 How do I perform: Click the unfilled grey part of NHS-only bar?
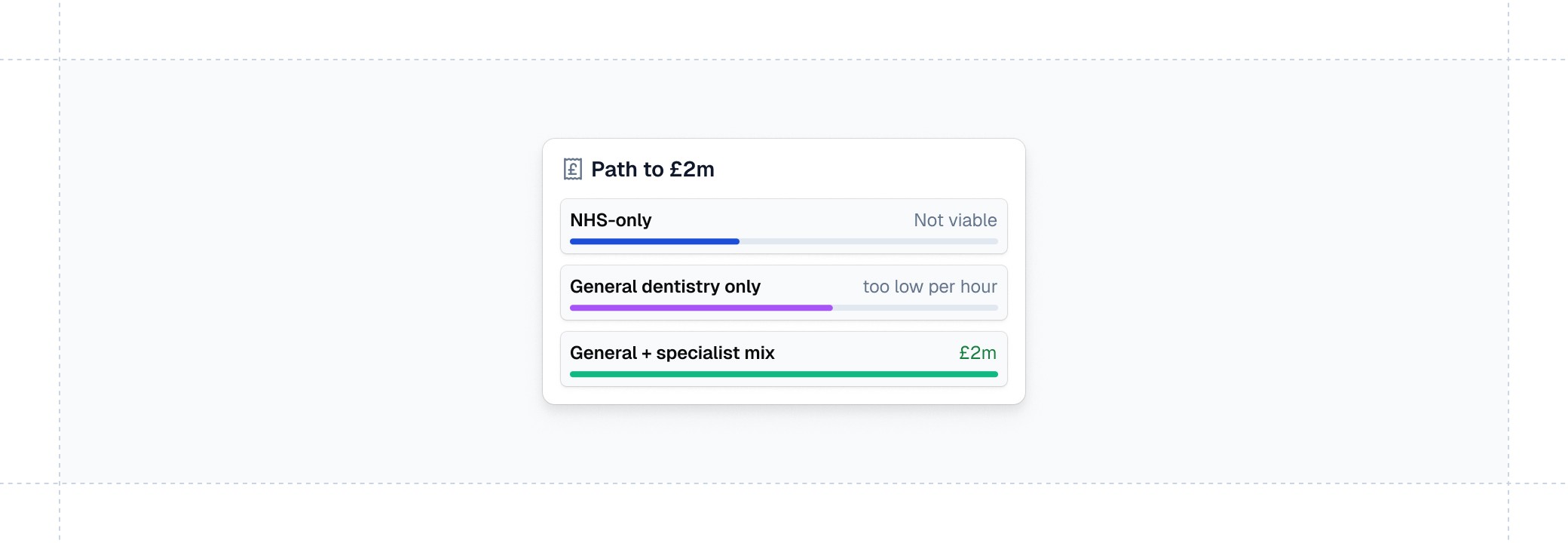(868, 241)
